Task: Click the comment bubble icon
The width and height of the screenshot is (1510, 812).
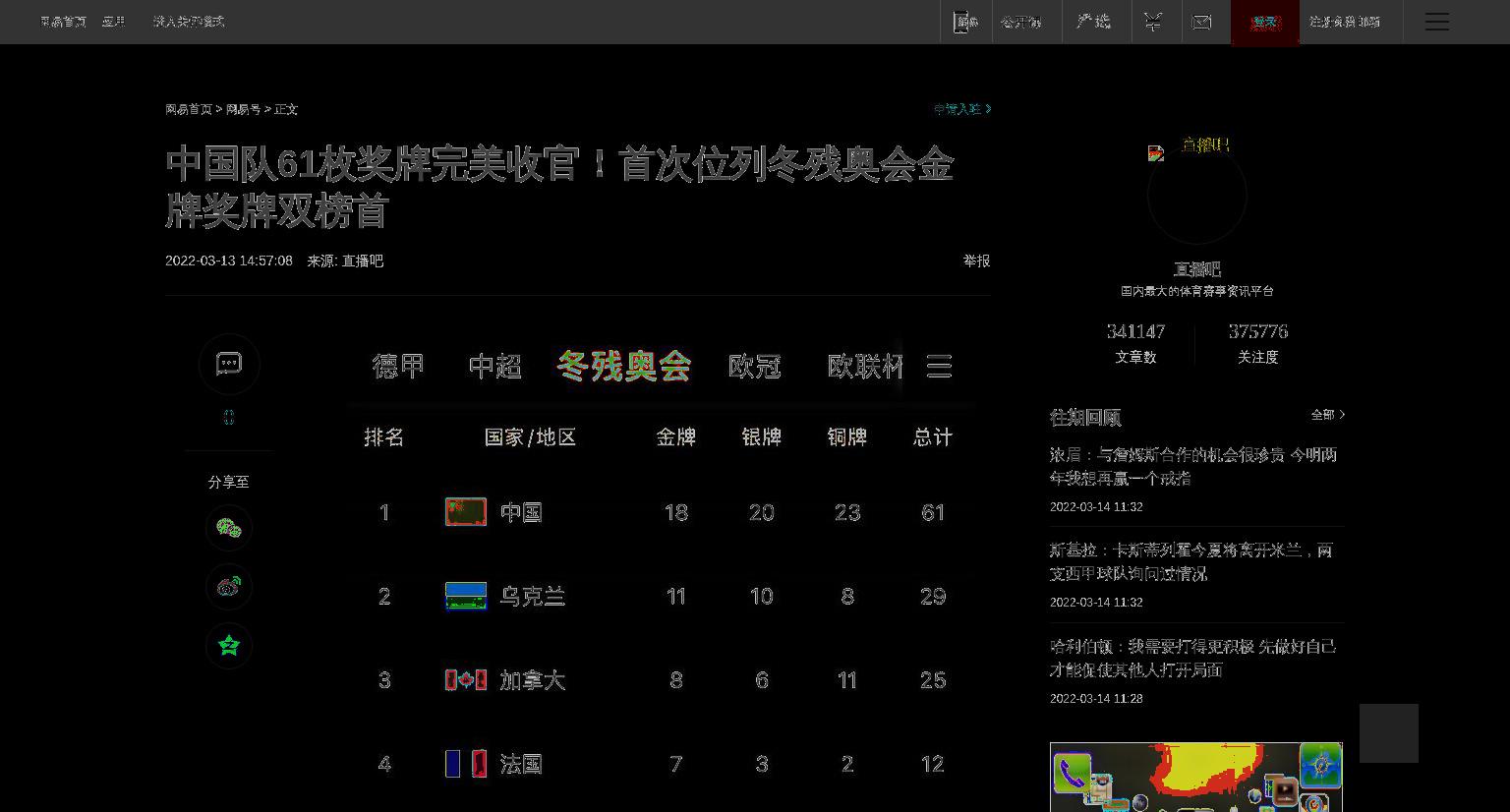Action: pyautogui.click(x=229, y=364)
